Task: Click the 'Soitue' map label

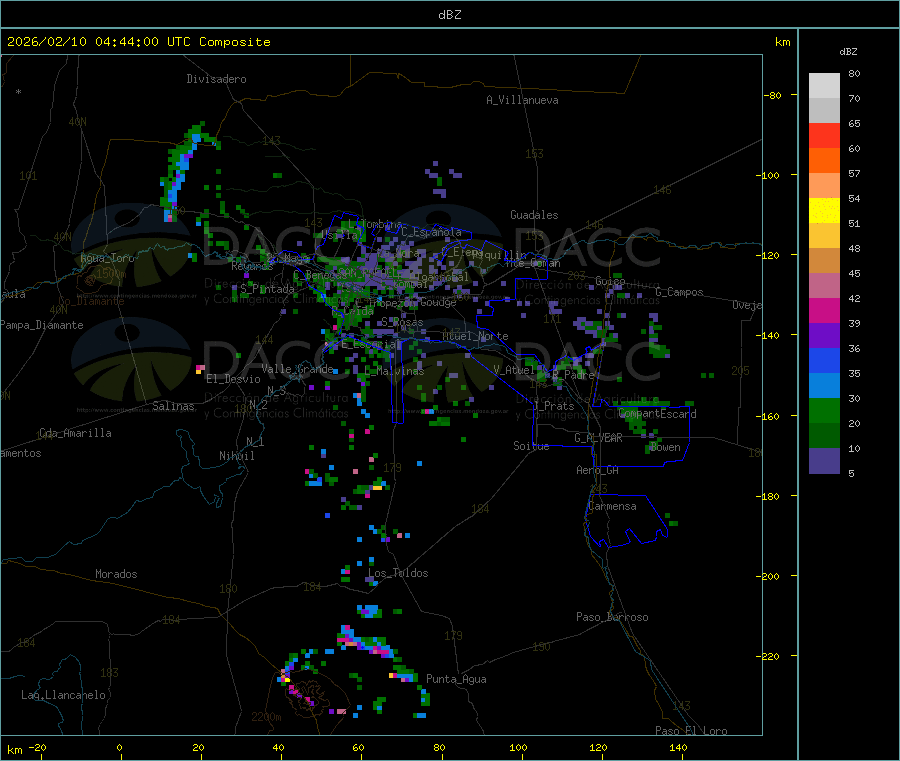Action: (x=531, y=446)
